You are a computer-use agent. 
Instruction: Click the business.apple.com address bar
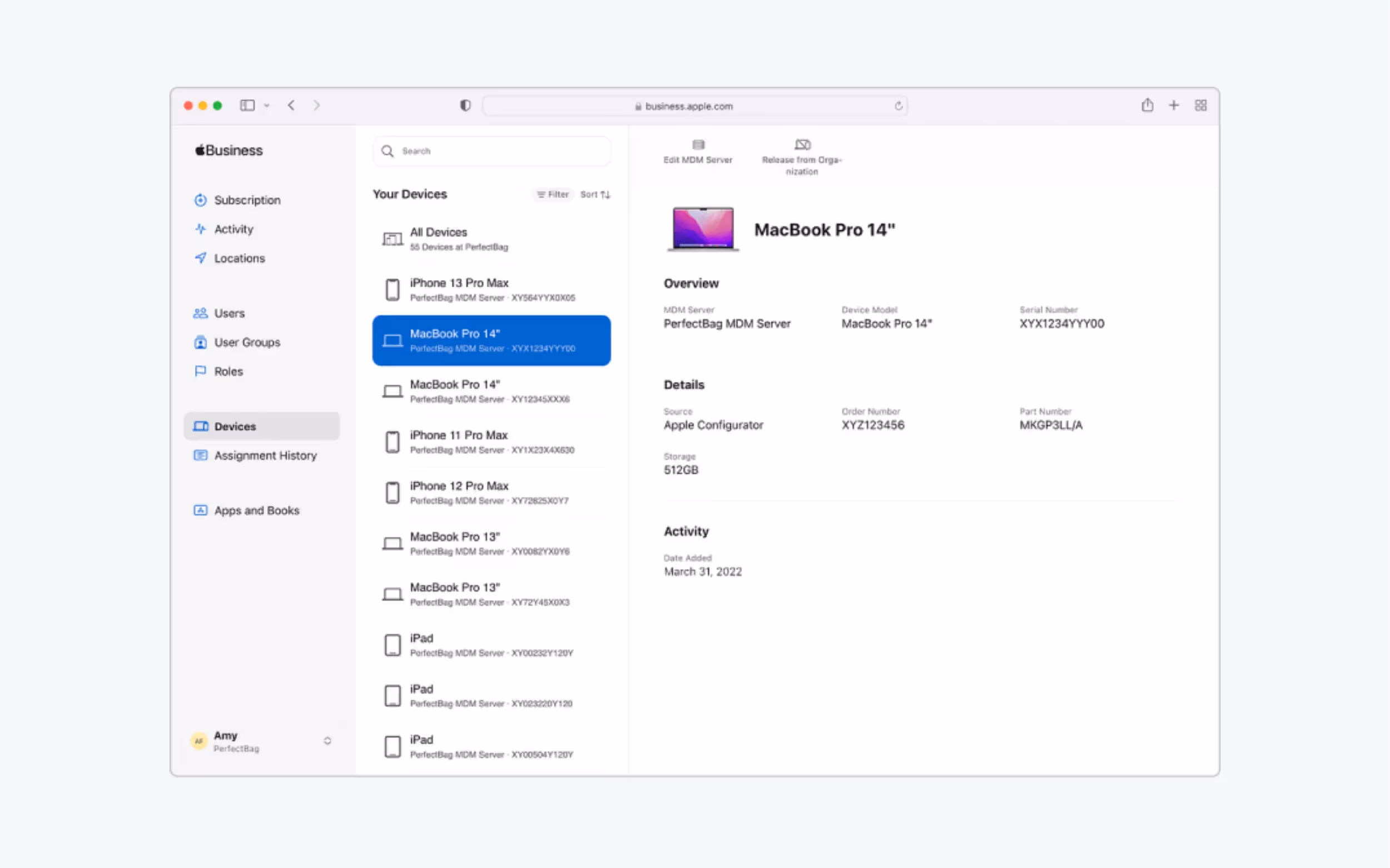(695, 106)
